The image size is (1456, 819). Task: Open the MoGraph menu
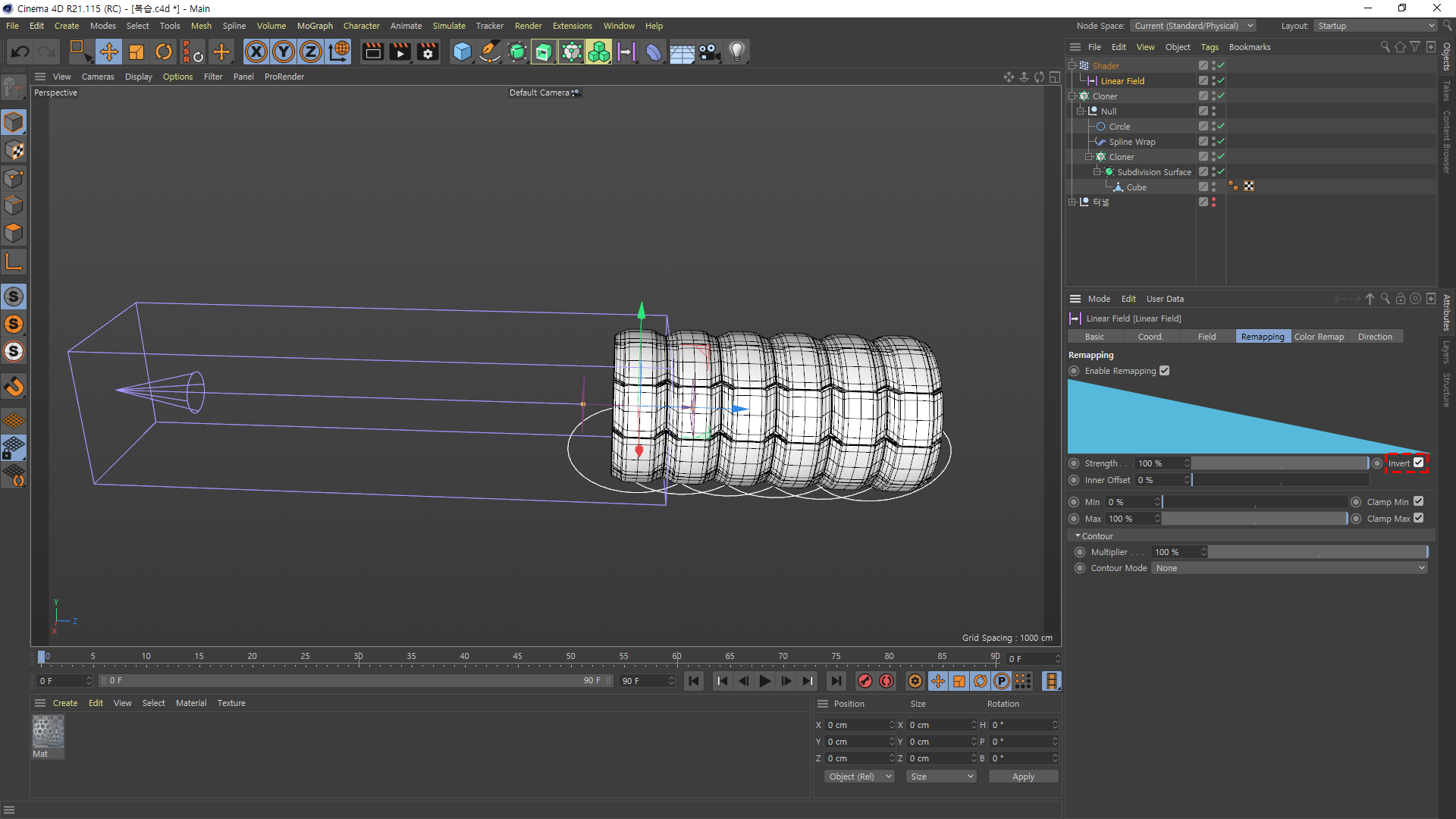[x=315, y=26]
